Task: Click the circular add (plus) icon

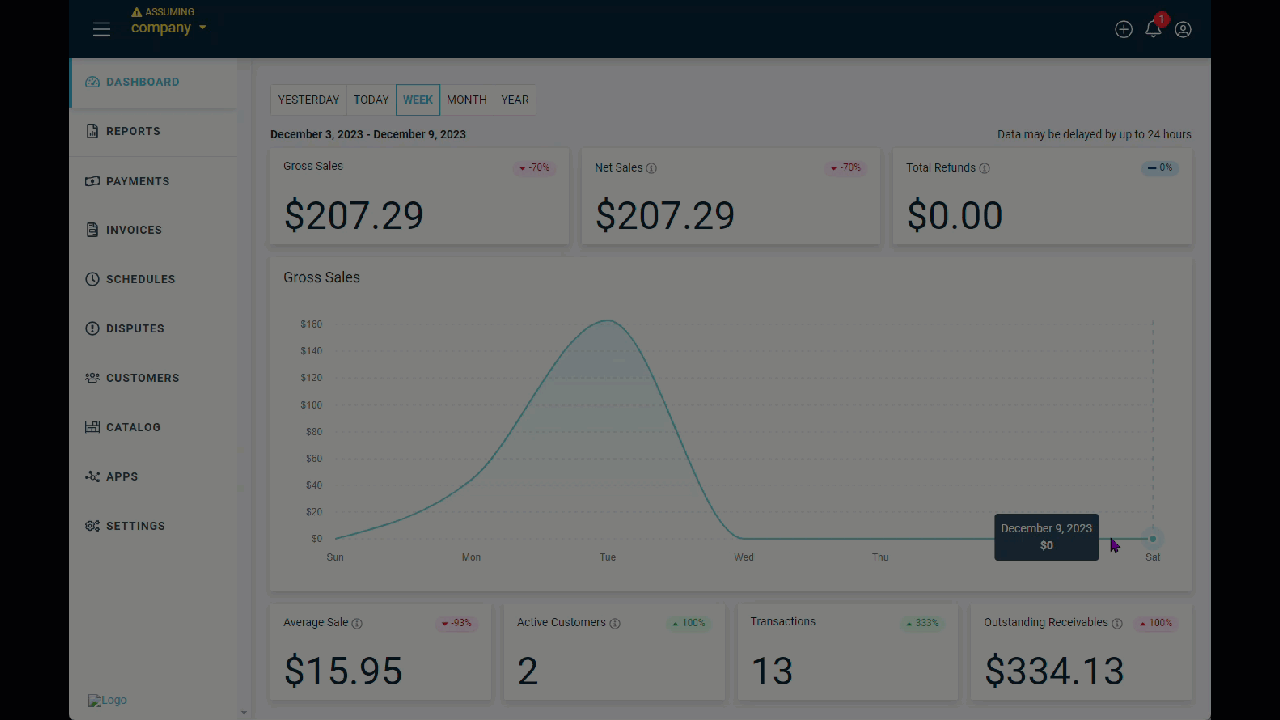Action: coord(1123,29)
